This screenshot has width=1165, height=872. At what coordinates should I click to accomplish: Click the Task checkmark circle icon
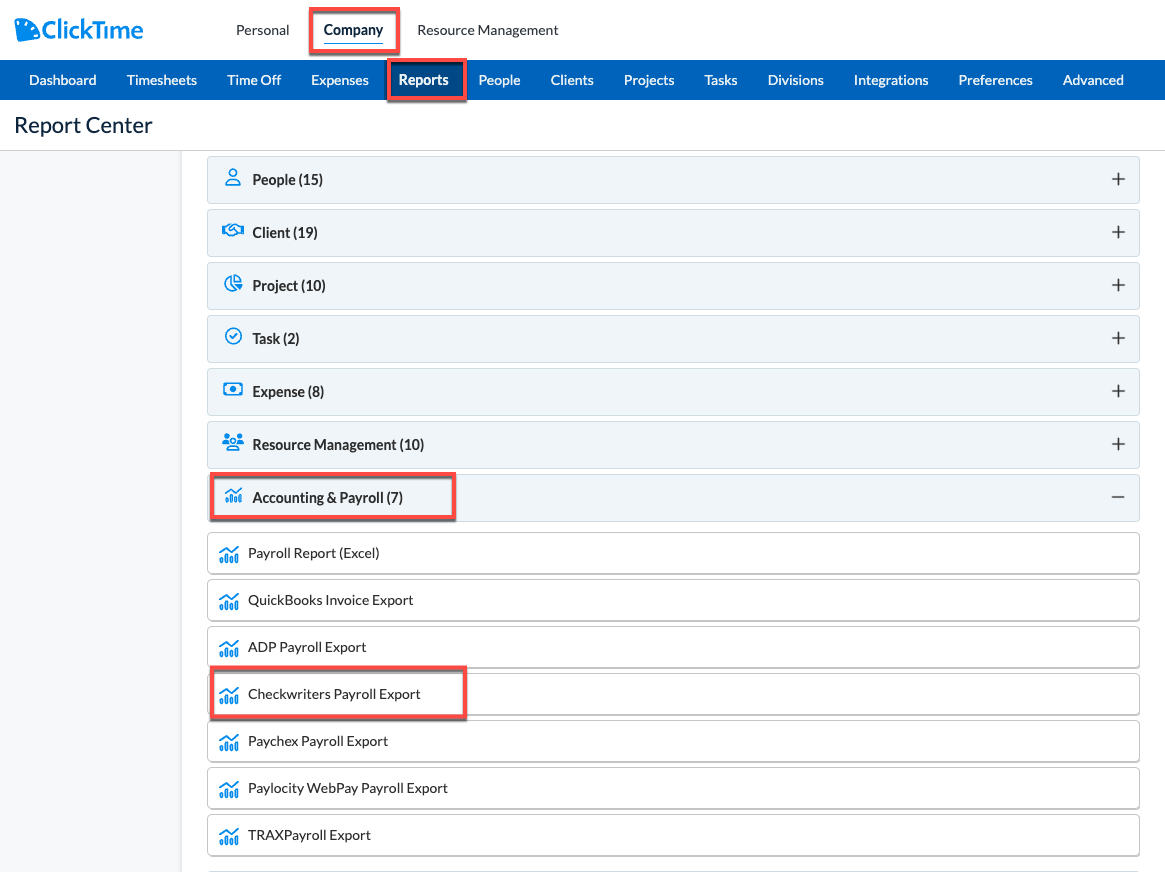[x=233, y=336]
